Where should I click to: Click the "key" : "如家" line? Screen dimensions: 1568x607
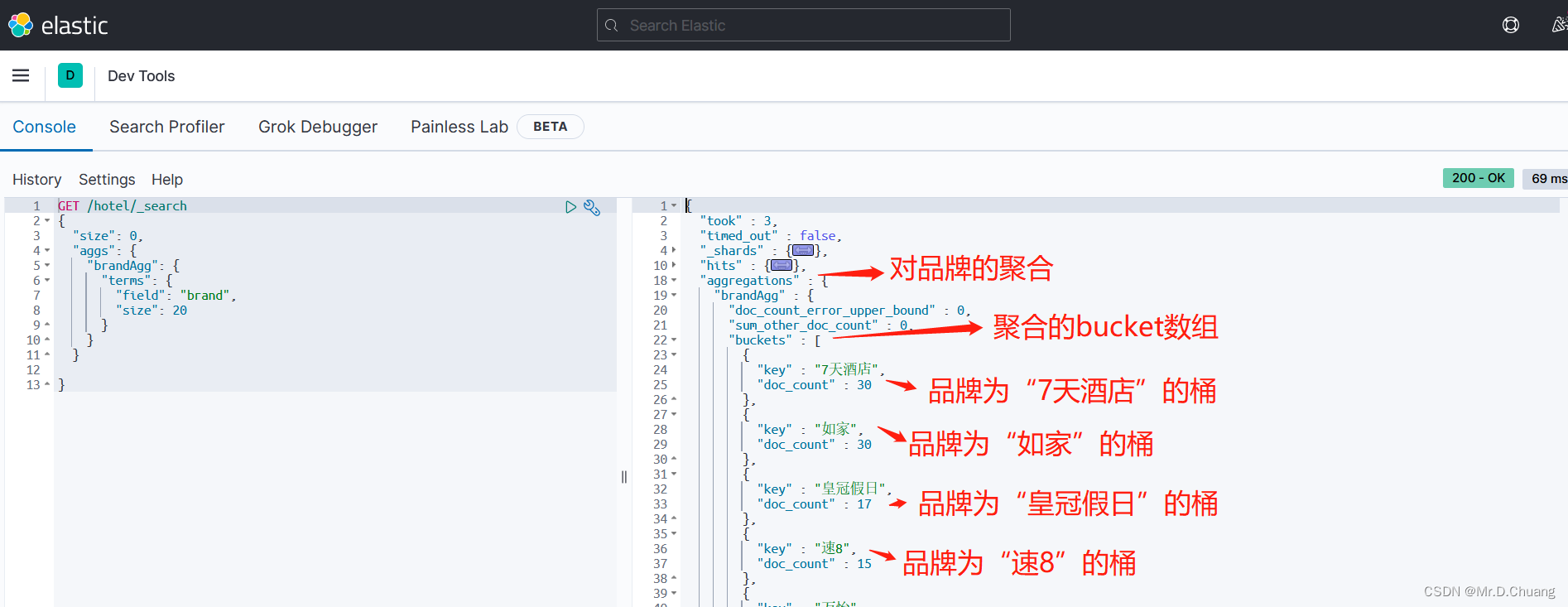pos(810,429)
